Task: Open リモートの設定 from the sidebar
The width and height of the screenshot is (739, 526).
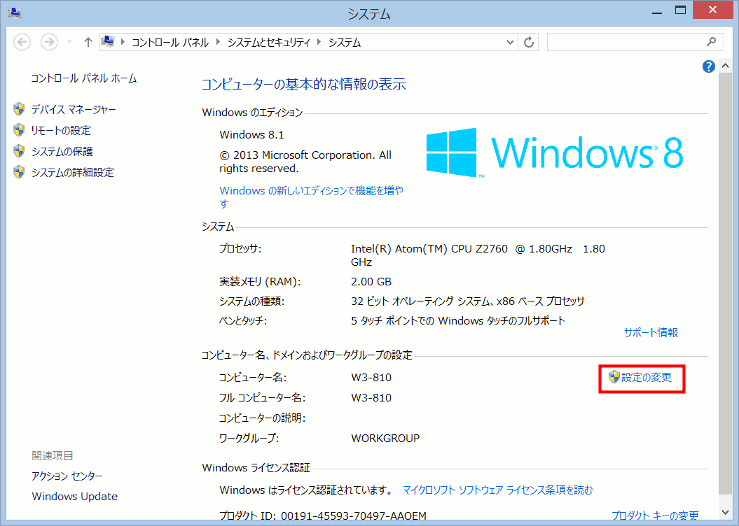Action: 60,130
